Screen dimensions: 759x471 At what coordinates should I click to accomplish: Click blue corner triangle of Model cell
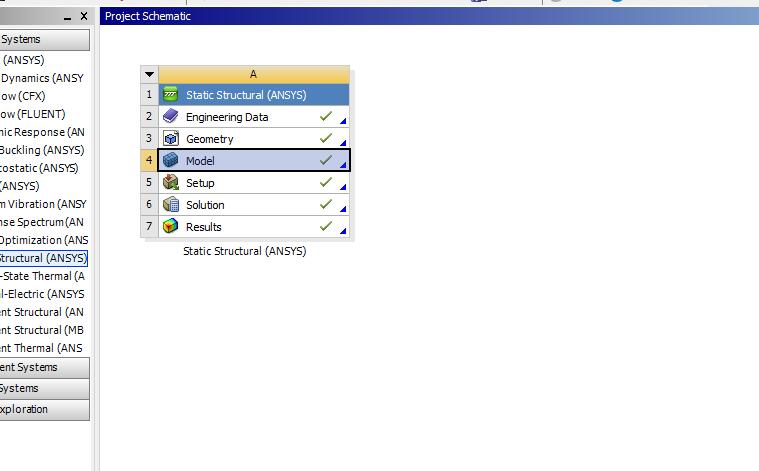point(343,165)
